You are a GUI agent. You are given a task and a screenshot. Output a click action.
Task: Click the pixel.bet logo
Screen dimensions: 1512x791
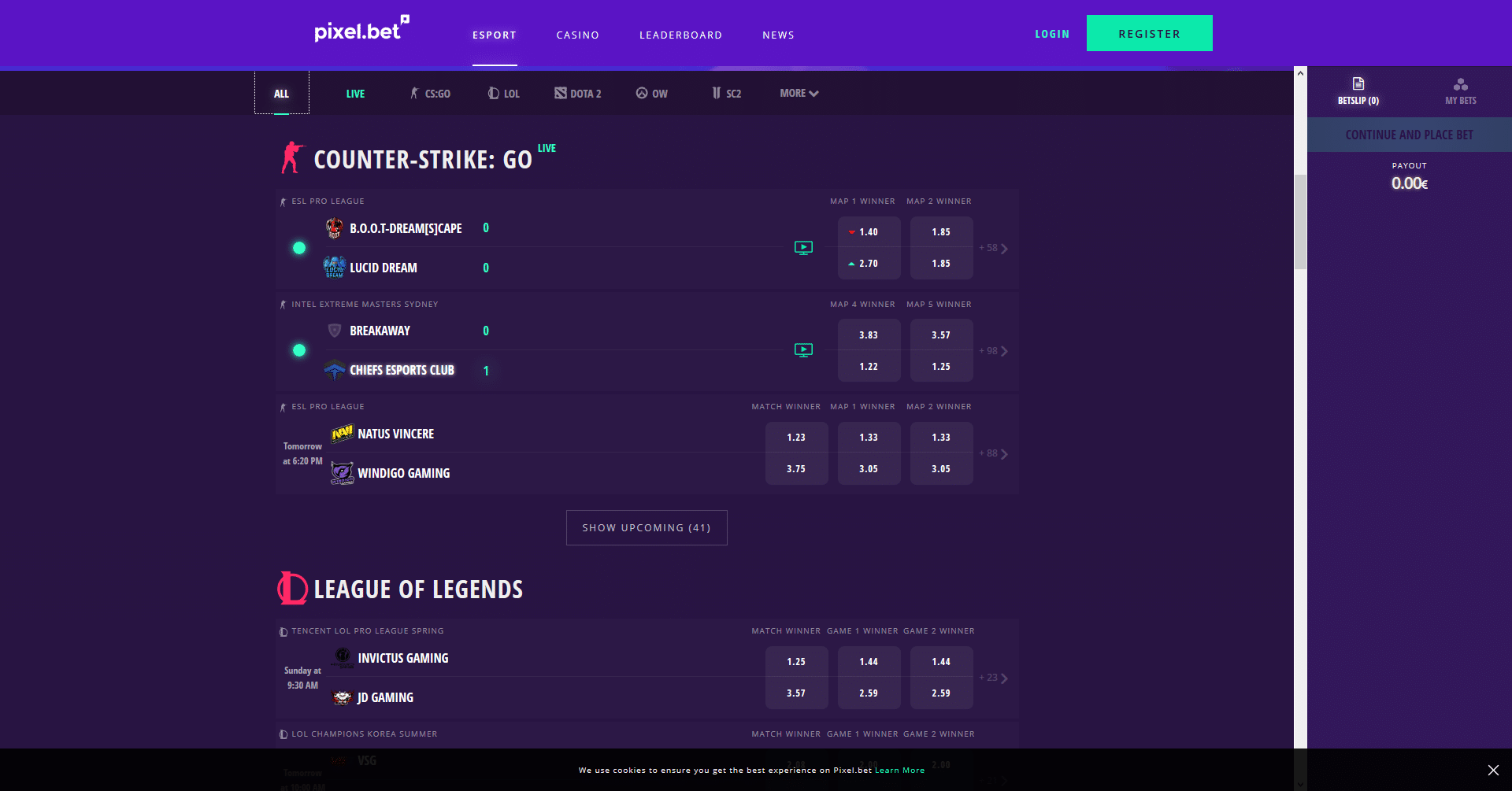tap(361, 29)
